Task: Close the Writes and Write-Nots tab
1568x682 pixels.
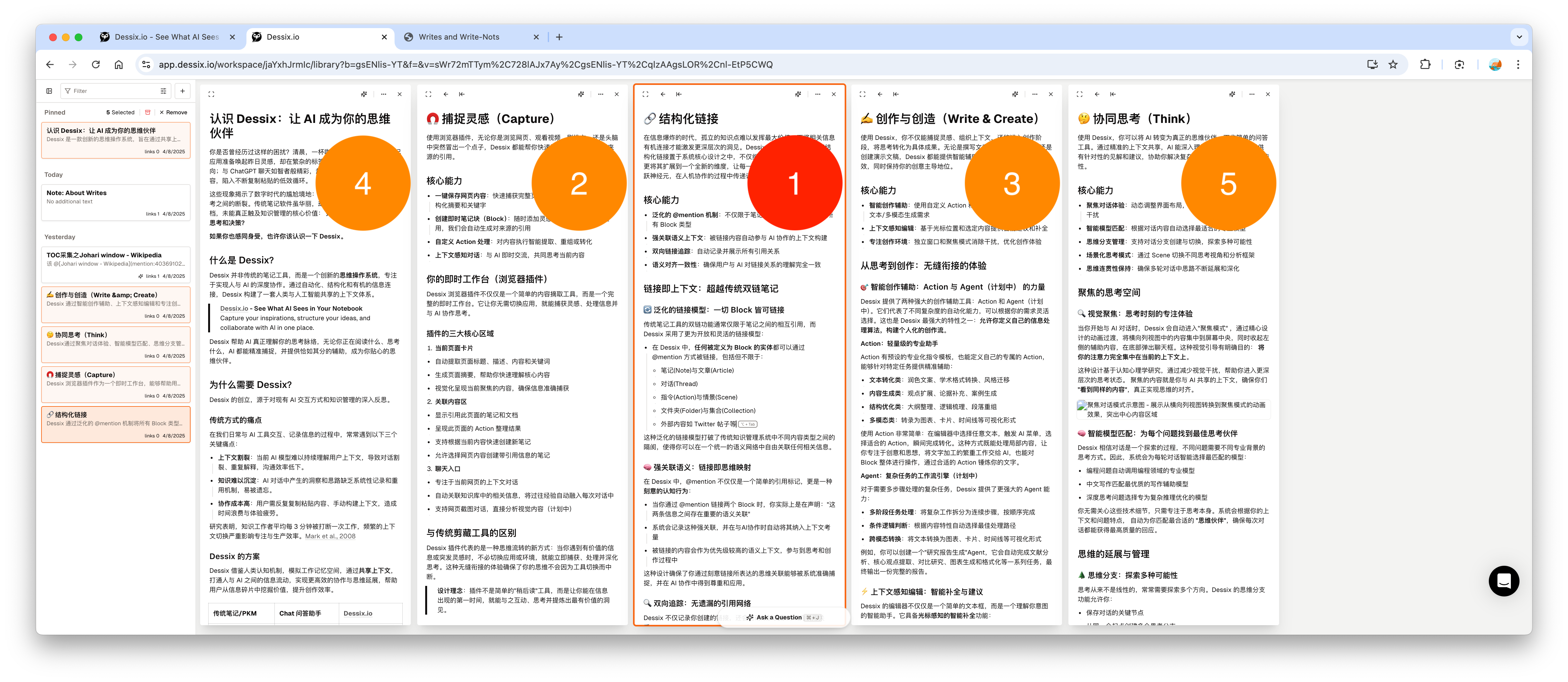Action: pyautogui.click(x=536, y=37)
